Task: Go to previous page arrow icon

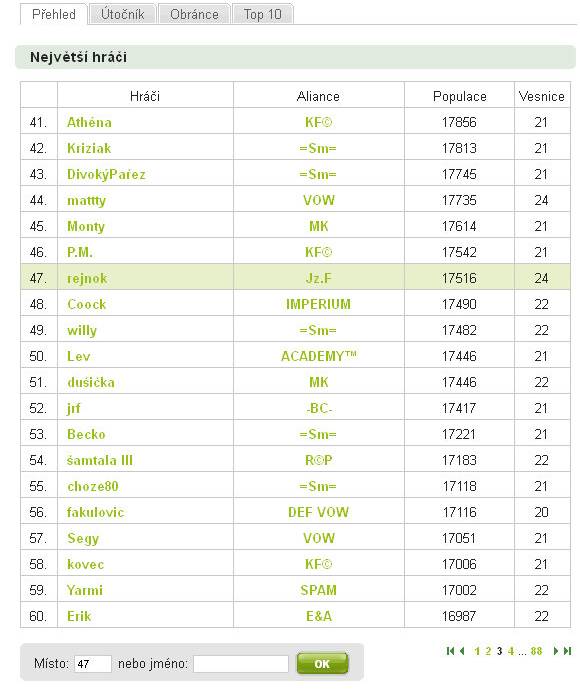Action: 462,651
